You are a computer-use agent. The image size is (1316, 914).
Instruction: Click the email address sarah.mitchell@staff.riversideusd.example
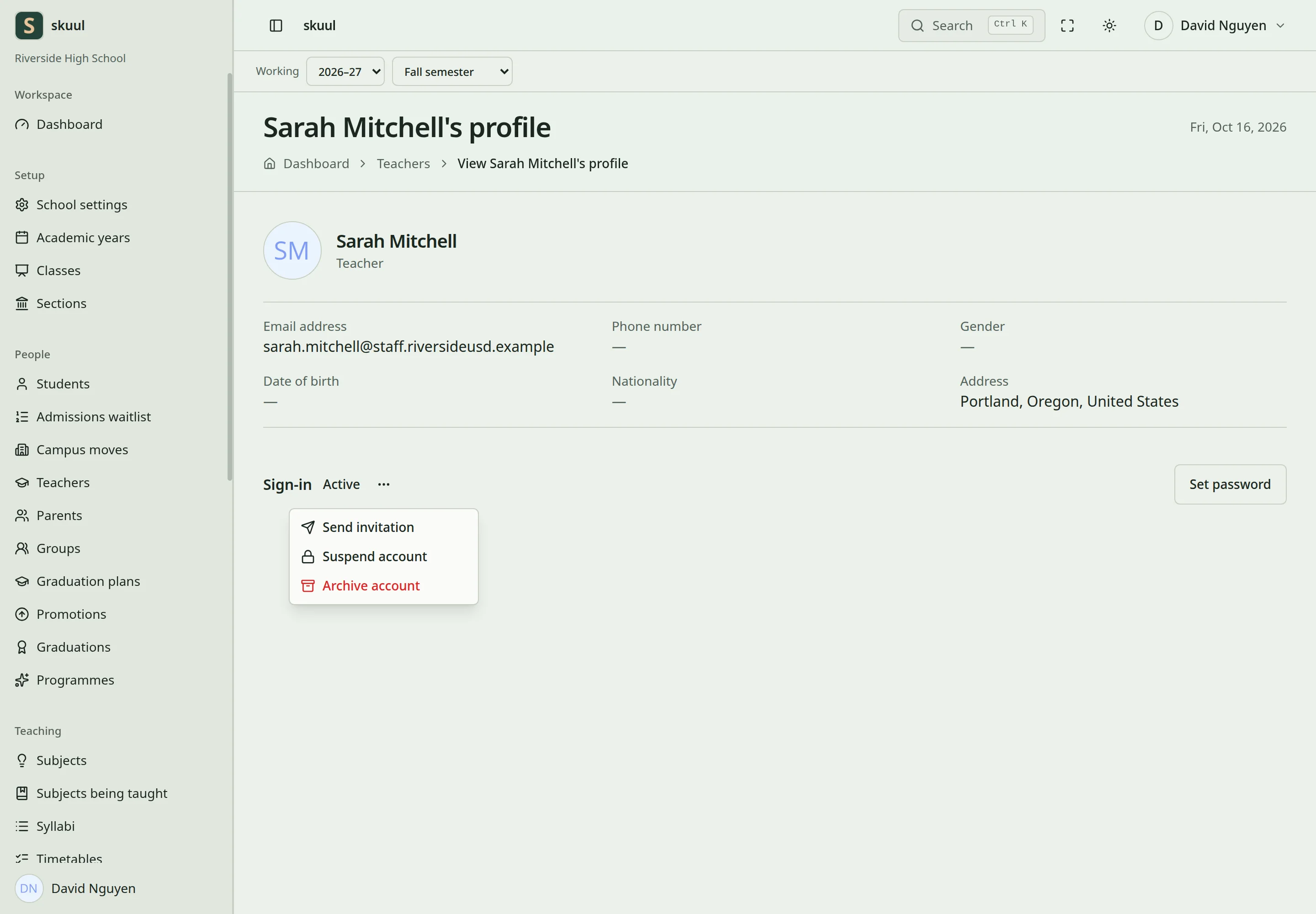pos(409,347)
